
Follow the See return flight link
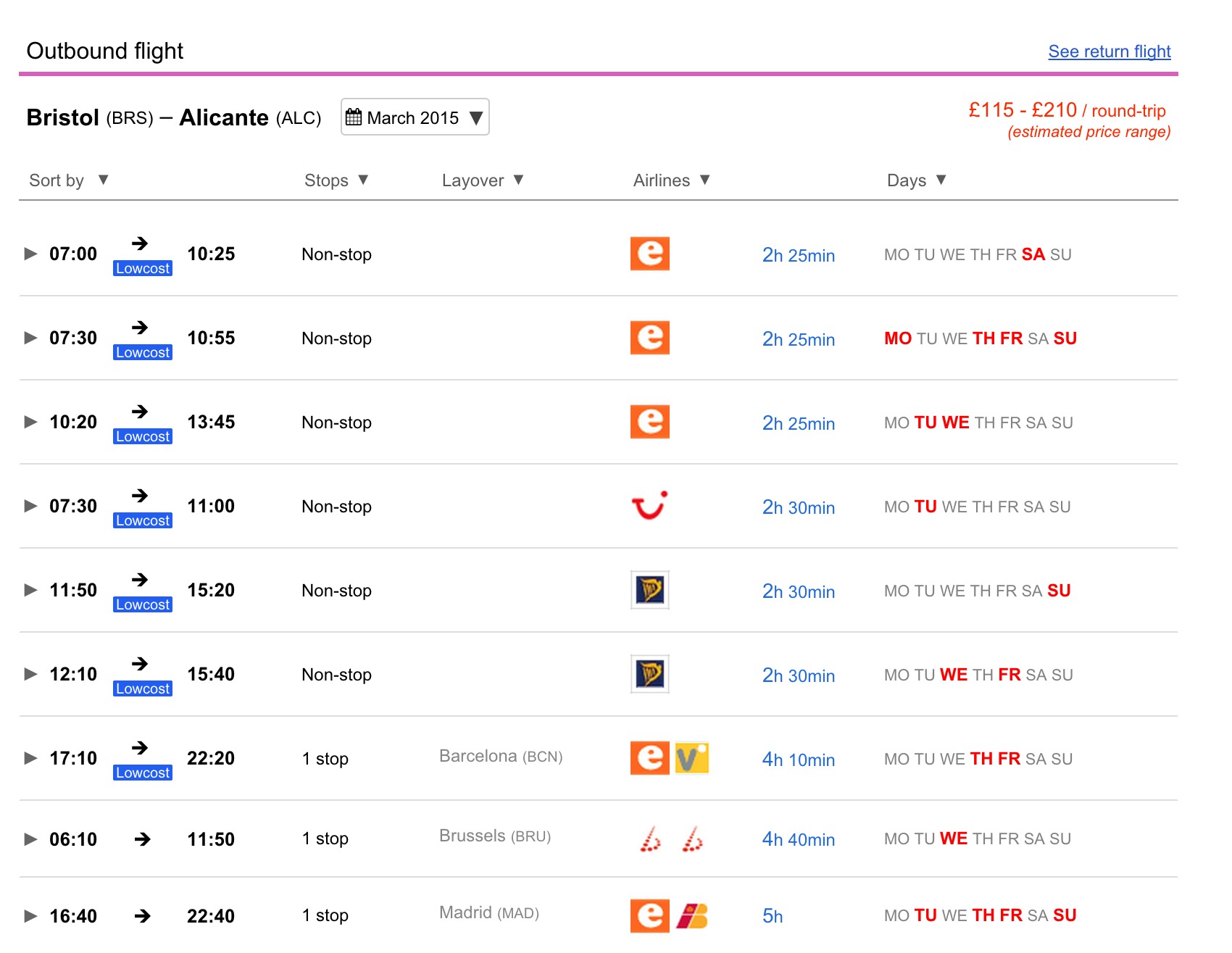[x=1109, y=51]
